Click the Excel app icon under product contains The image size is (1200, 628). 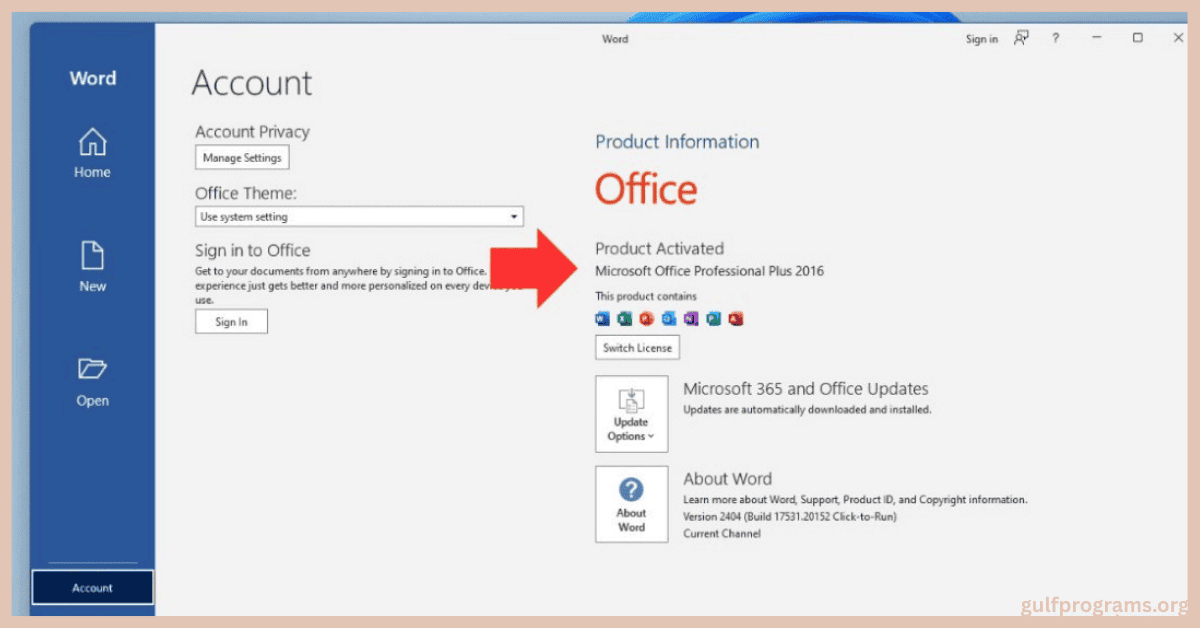624,319
